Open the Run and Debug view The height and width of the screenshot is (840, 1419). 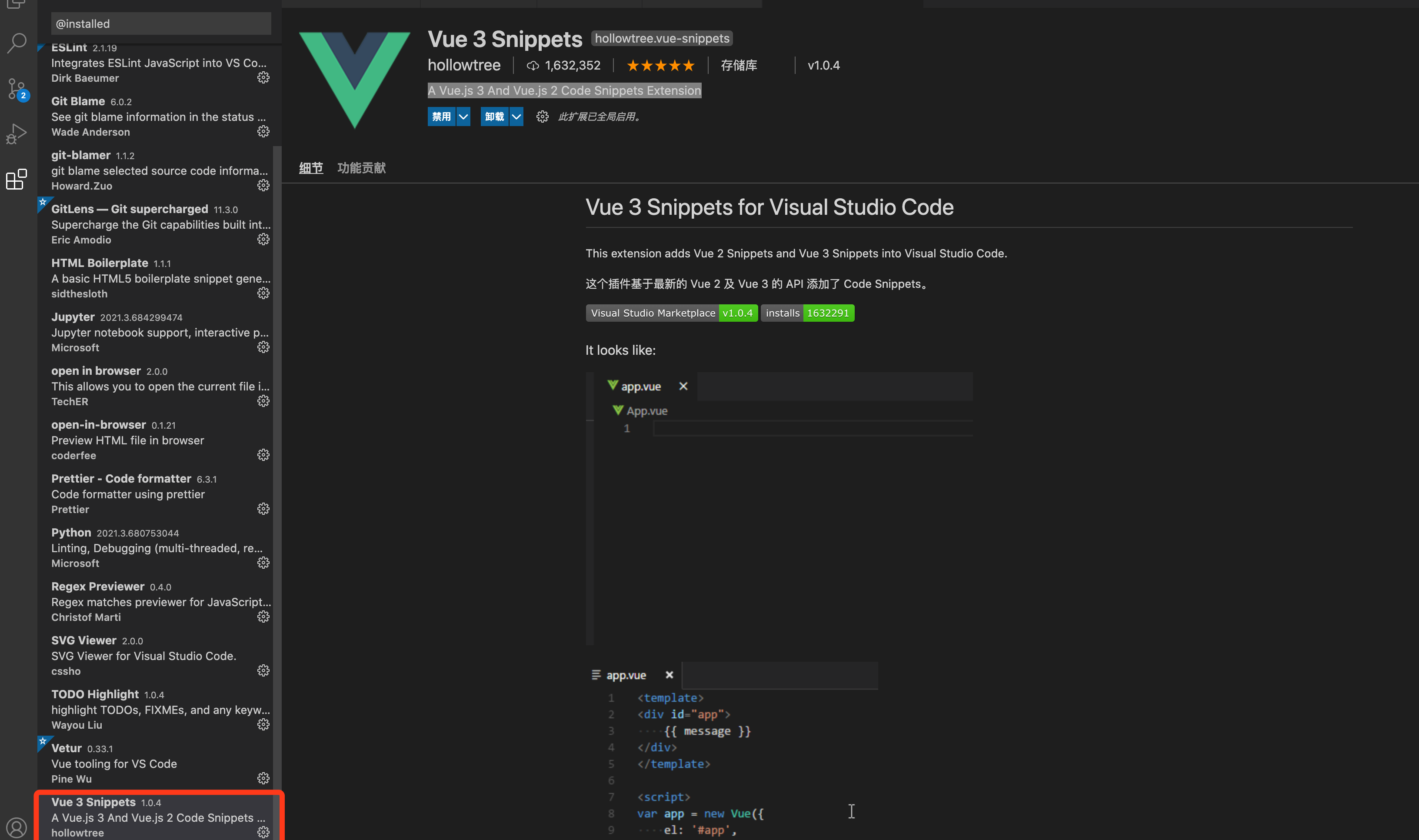click(17, 133)
